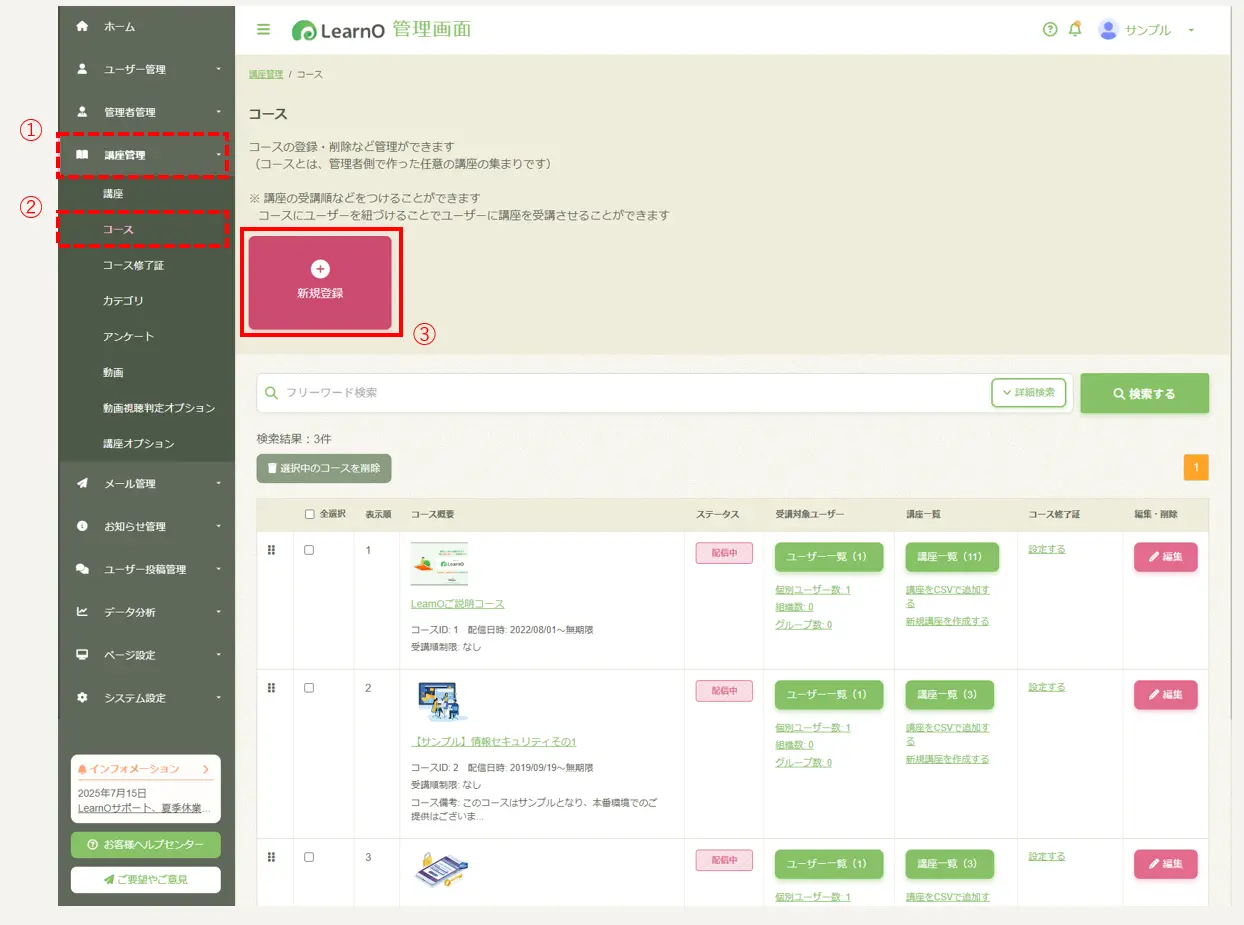
Task: Expand the ユーザー管理 sidebar menu
Action: [146, 70]
